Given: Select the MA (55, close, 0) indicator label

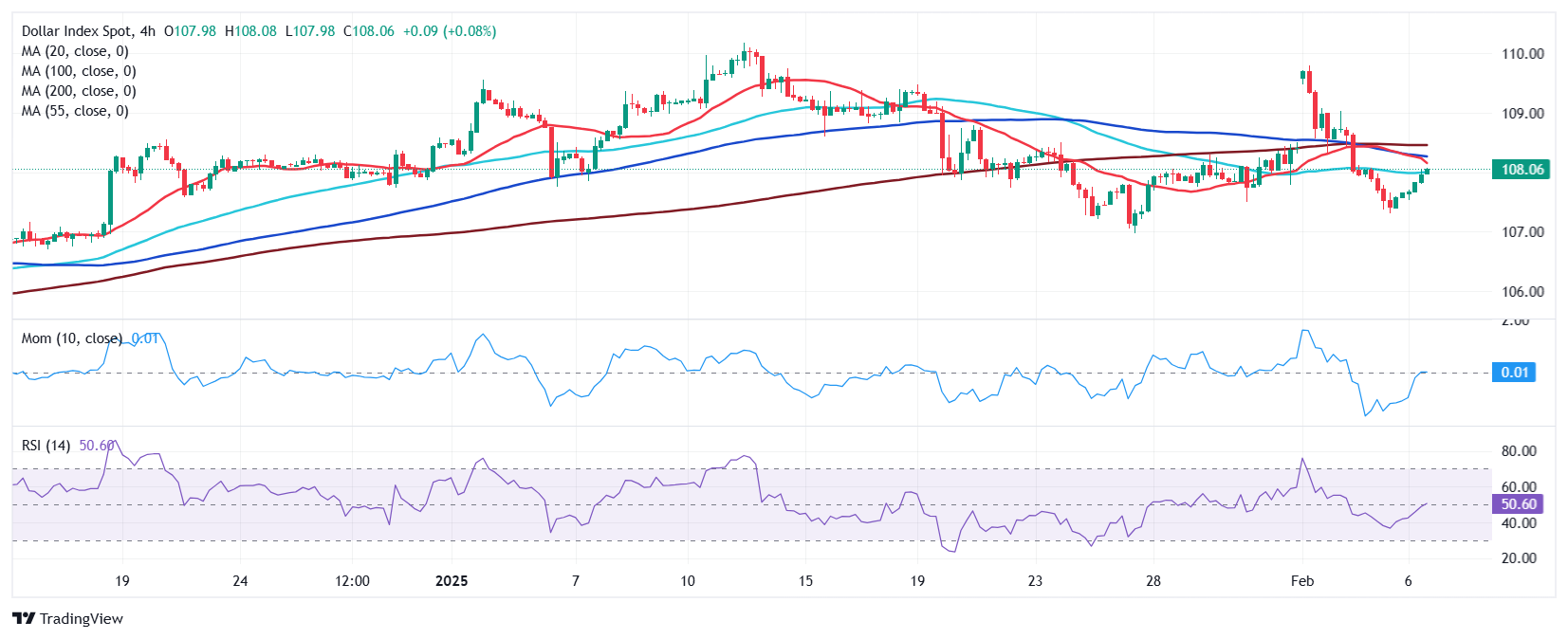Looking at the screenshot, I should [75, 111].
